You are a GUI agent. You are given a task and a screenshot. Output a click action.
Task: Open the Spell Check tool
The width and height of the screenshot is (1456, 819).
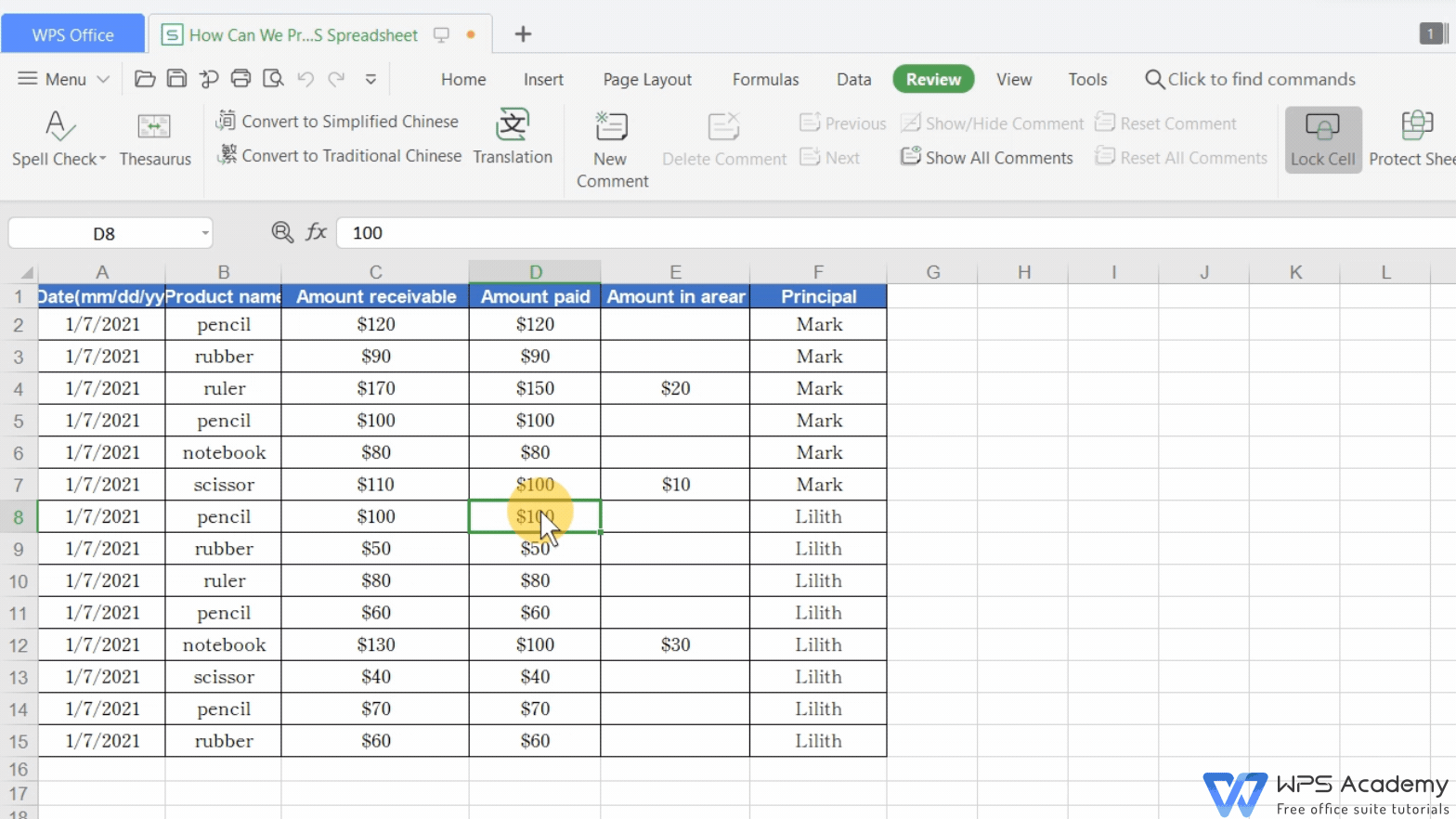pyautogui.click(x=59, y=138)
